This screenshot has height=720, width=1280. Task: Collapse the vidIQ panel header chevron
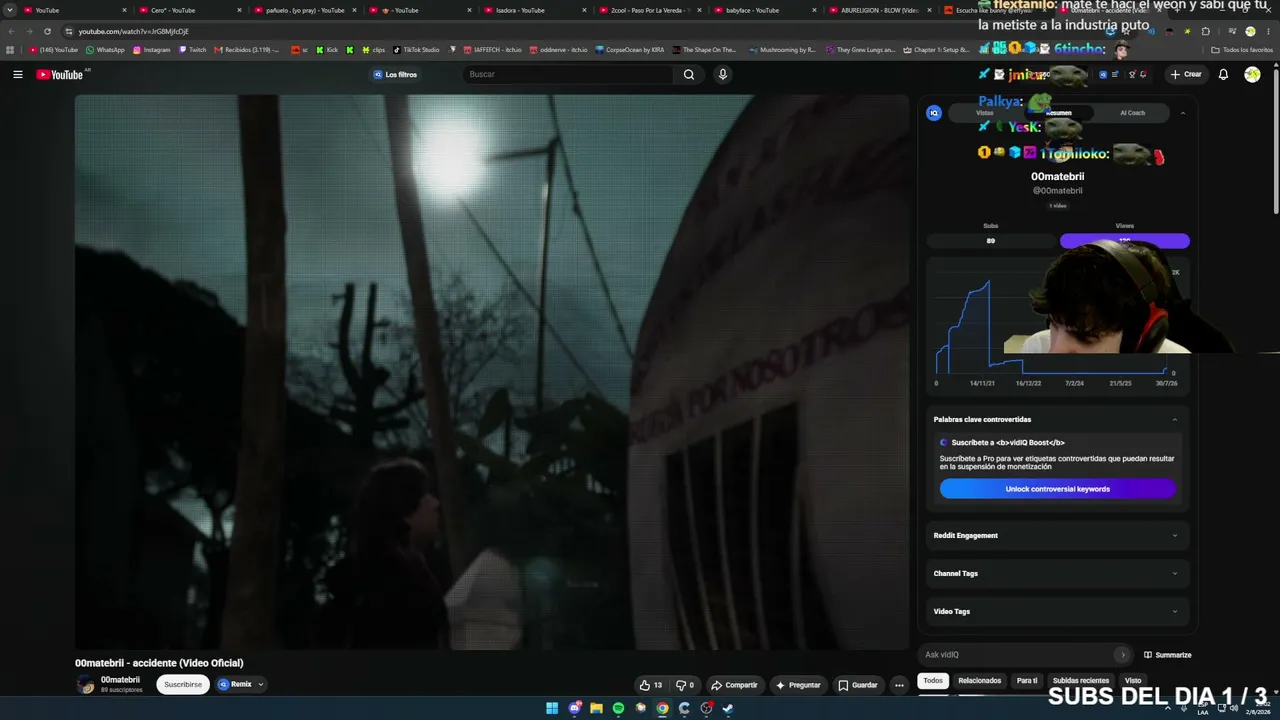coord(1183,113)
